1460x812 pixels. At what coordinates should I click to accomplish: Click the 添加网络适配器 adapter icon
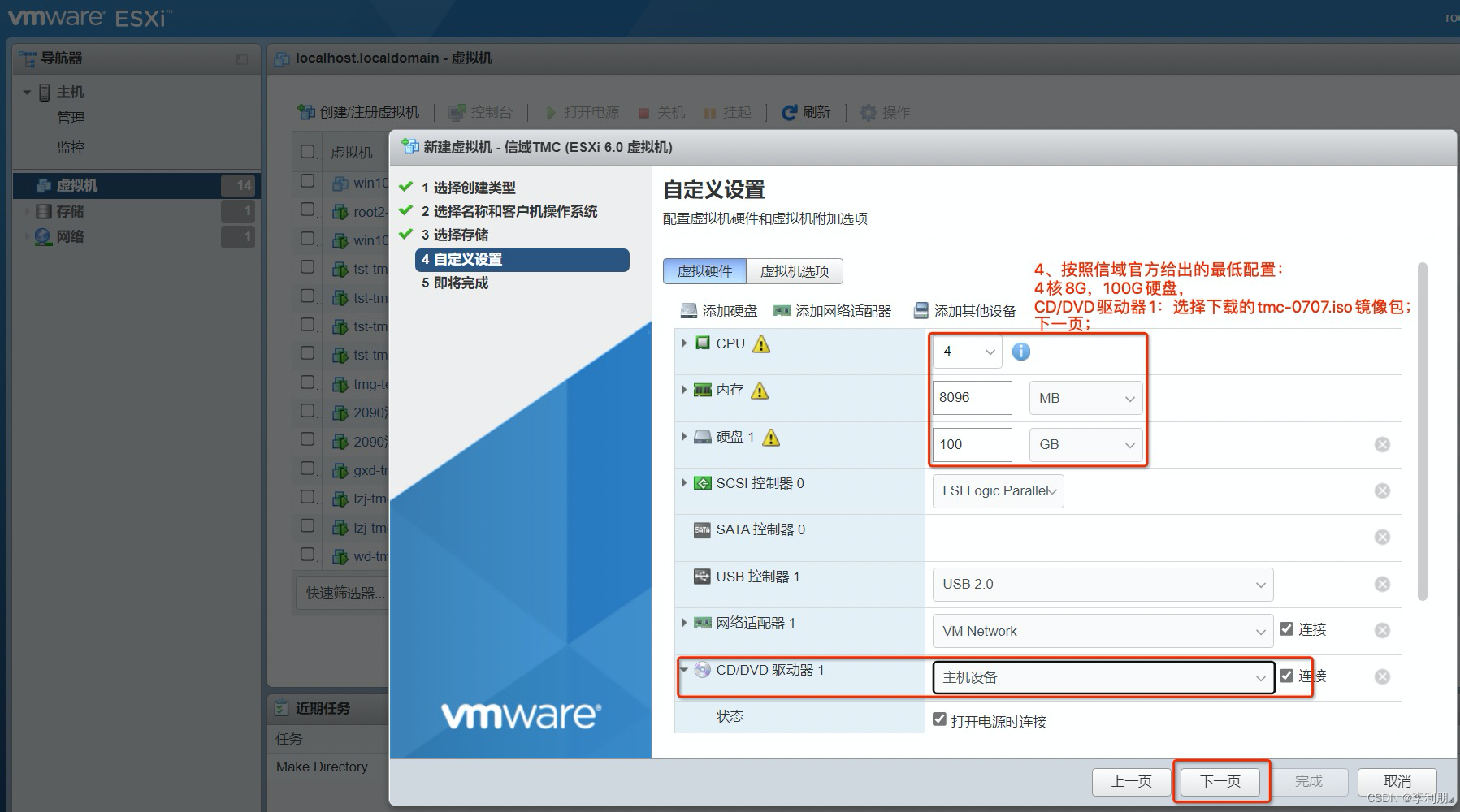[782, 310]
